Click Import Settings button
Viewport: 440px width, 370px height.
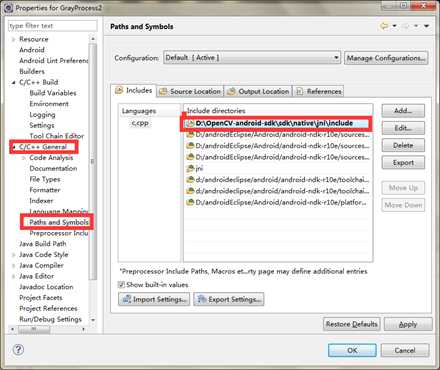(154, 299)
